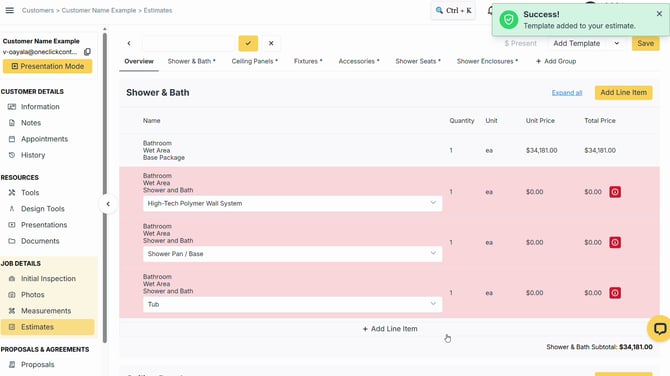Open Notes in sidebar
Image resolution: width=670 pixels, height=376 pixels.
tap(31, 123)
